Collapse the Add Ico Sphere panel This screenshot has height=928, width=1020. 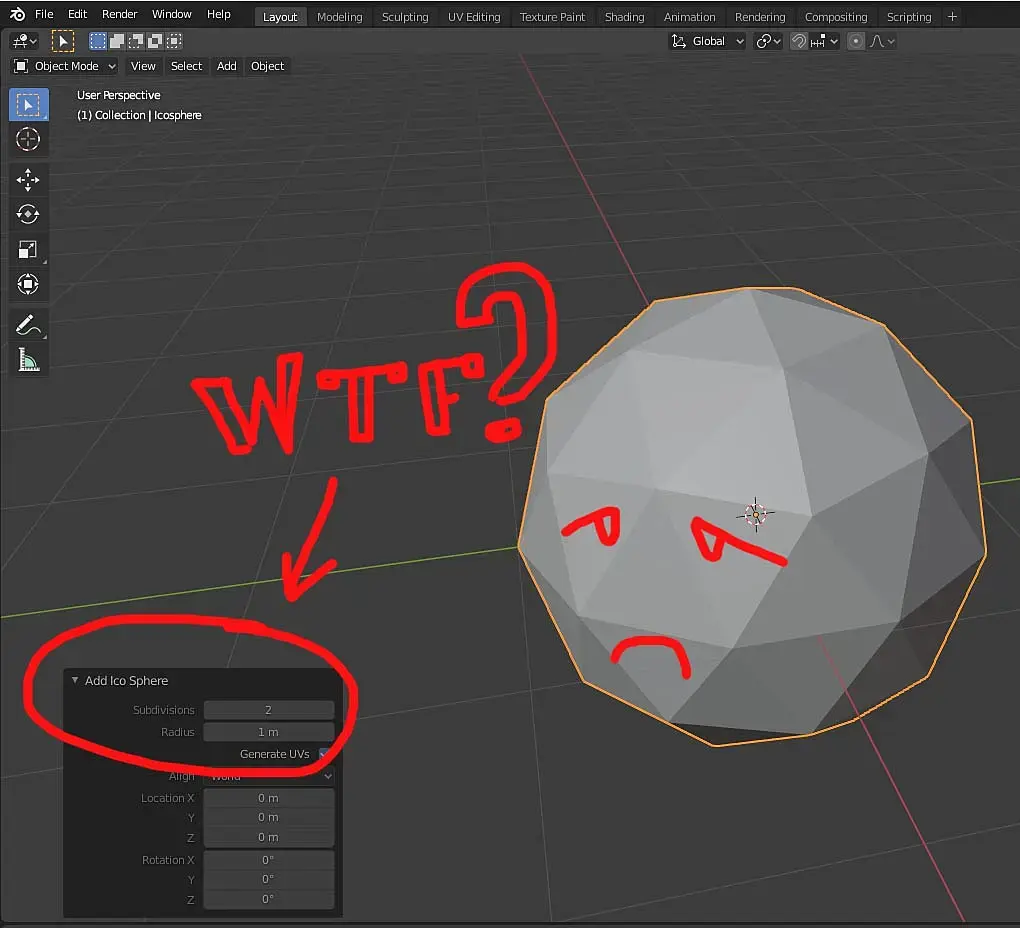75,680
